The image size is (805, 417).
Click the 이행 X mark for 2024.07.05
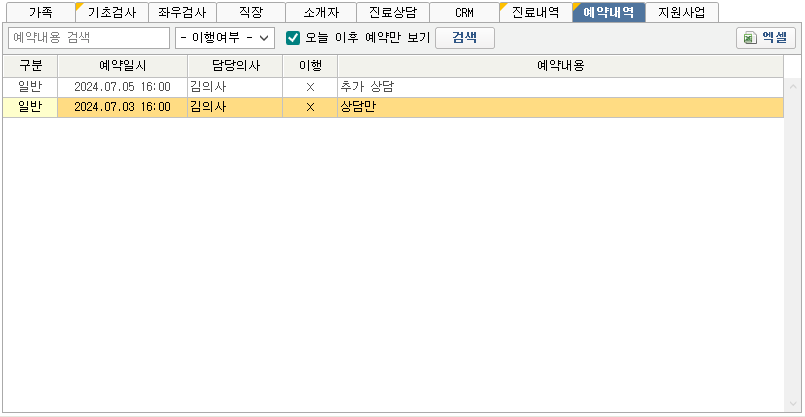pos(310,87)
